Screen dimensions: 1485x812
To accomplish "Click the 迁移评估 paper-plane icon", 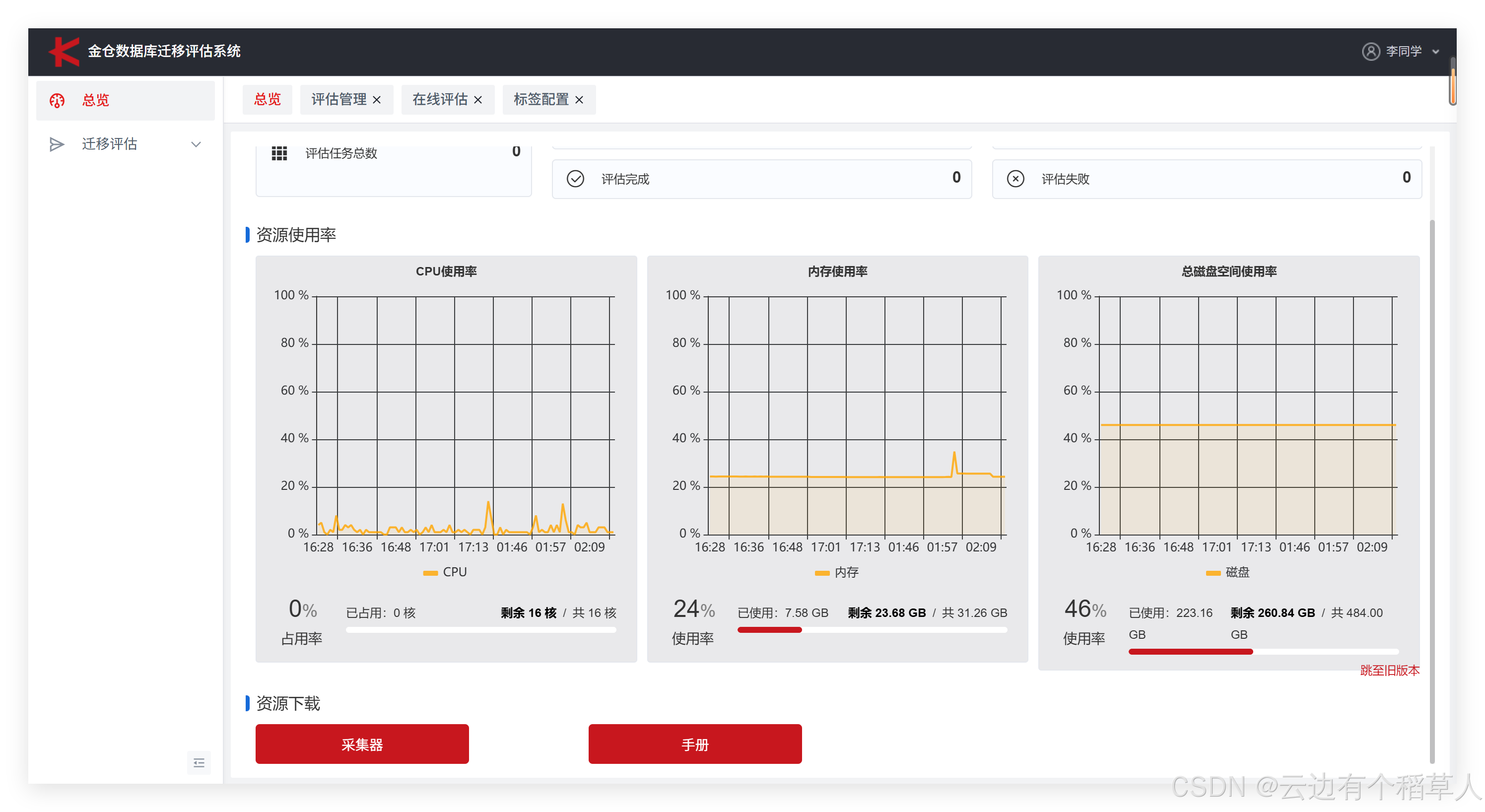I will pyautogui.click(x=57, y=144).
